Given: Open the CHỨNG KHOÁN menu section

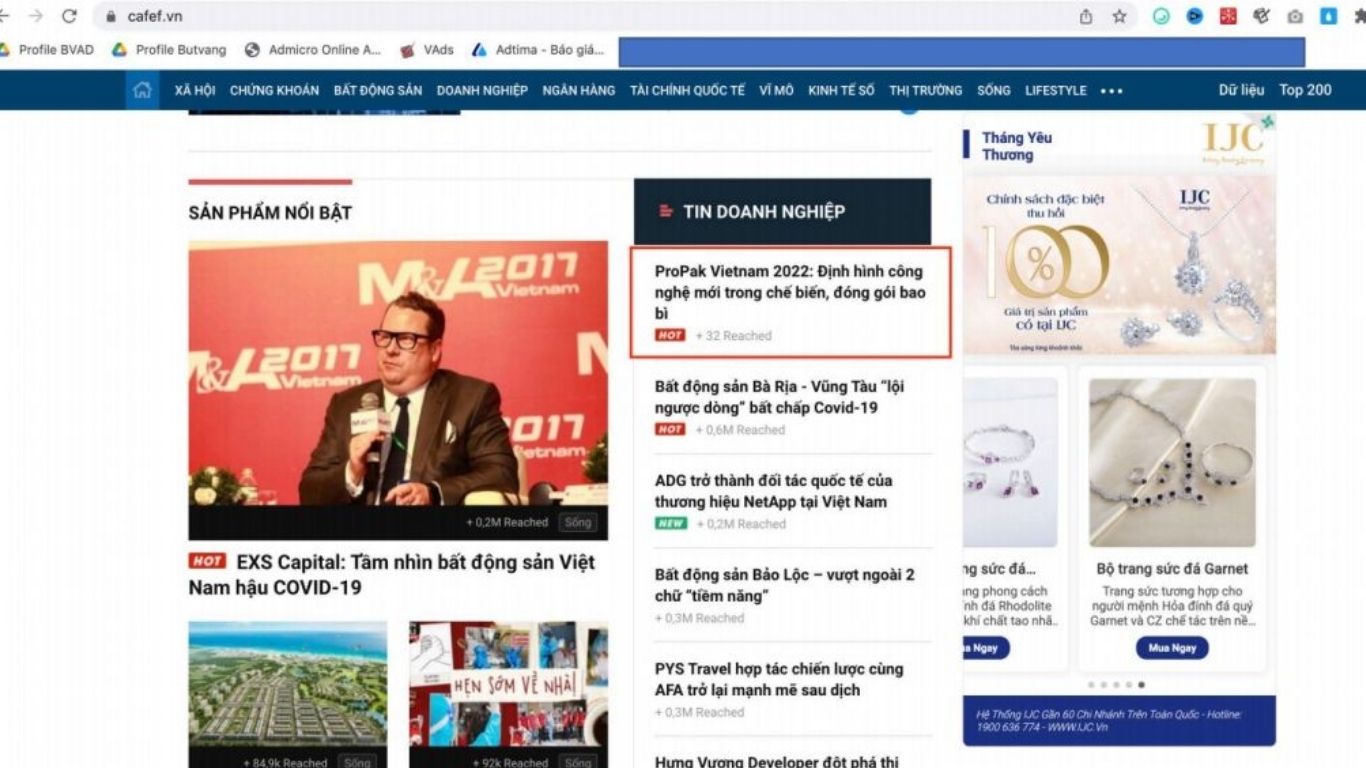Looking at the screenshot, I should click(274, 90).
